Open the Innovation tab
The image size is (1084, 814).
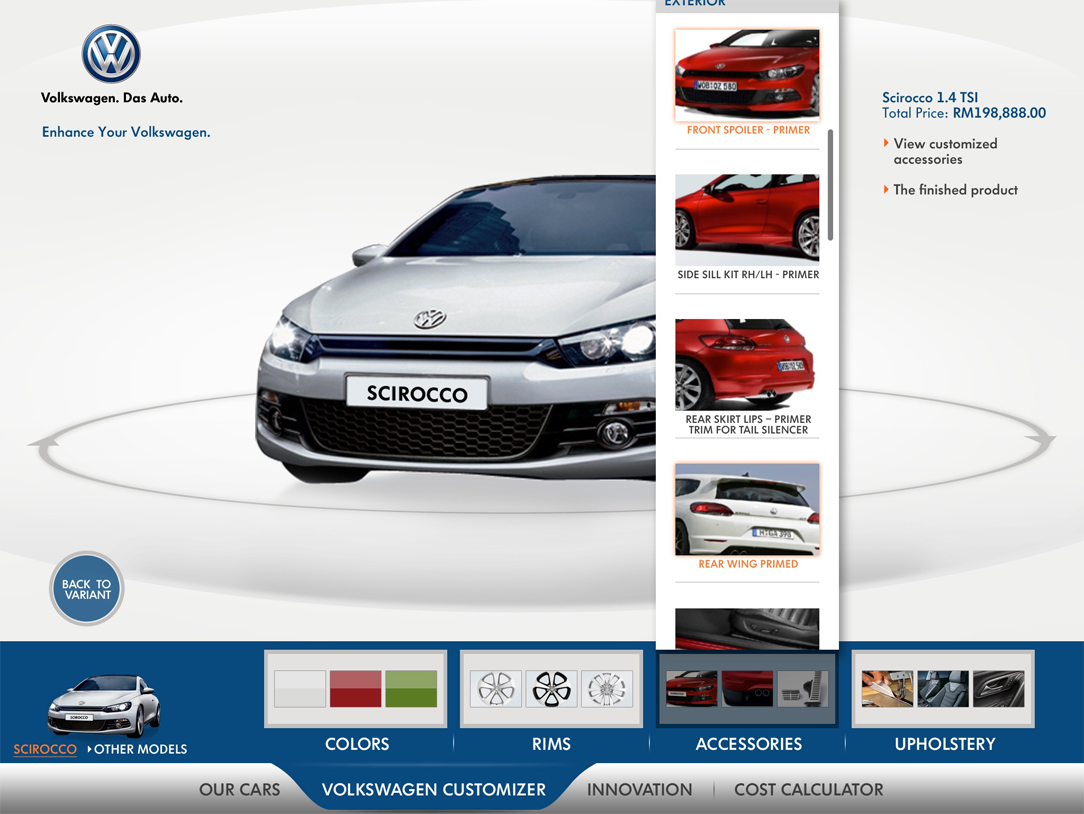coord(639,790)
